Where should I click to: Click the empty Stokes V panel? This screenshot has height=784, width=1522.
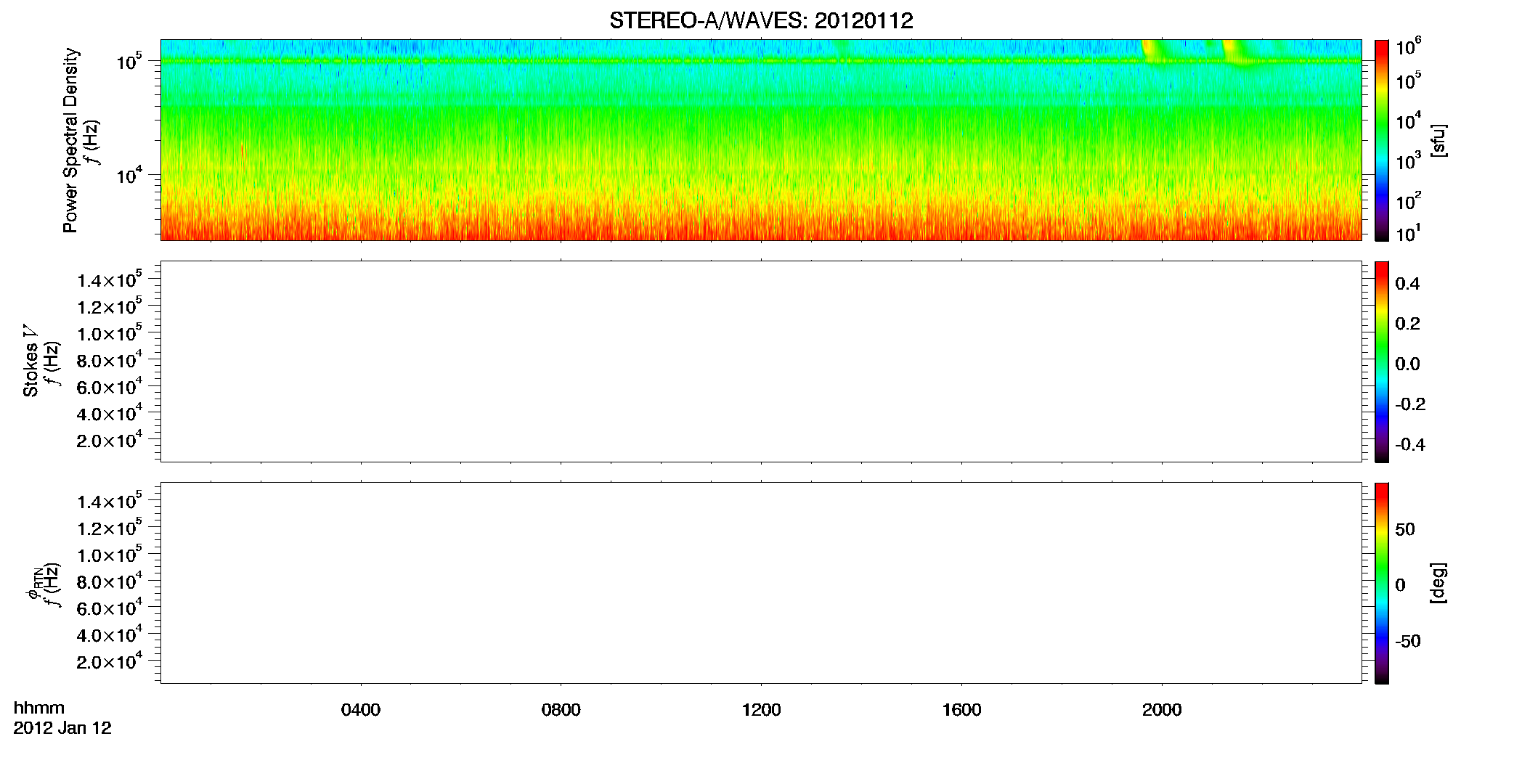coord(761,362)
